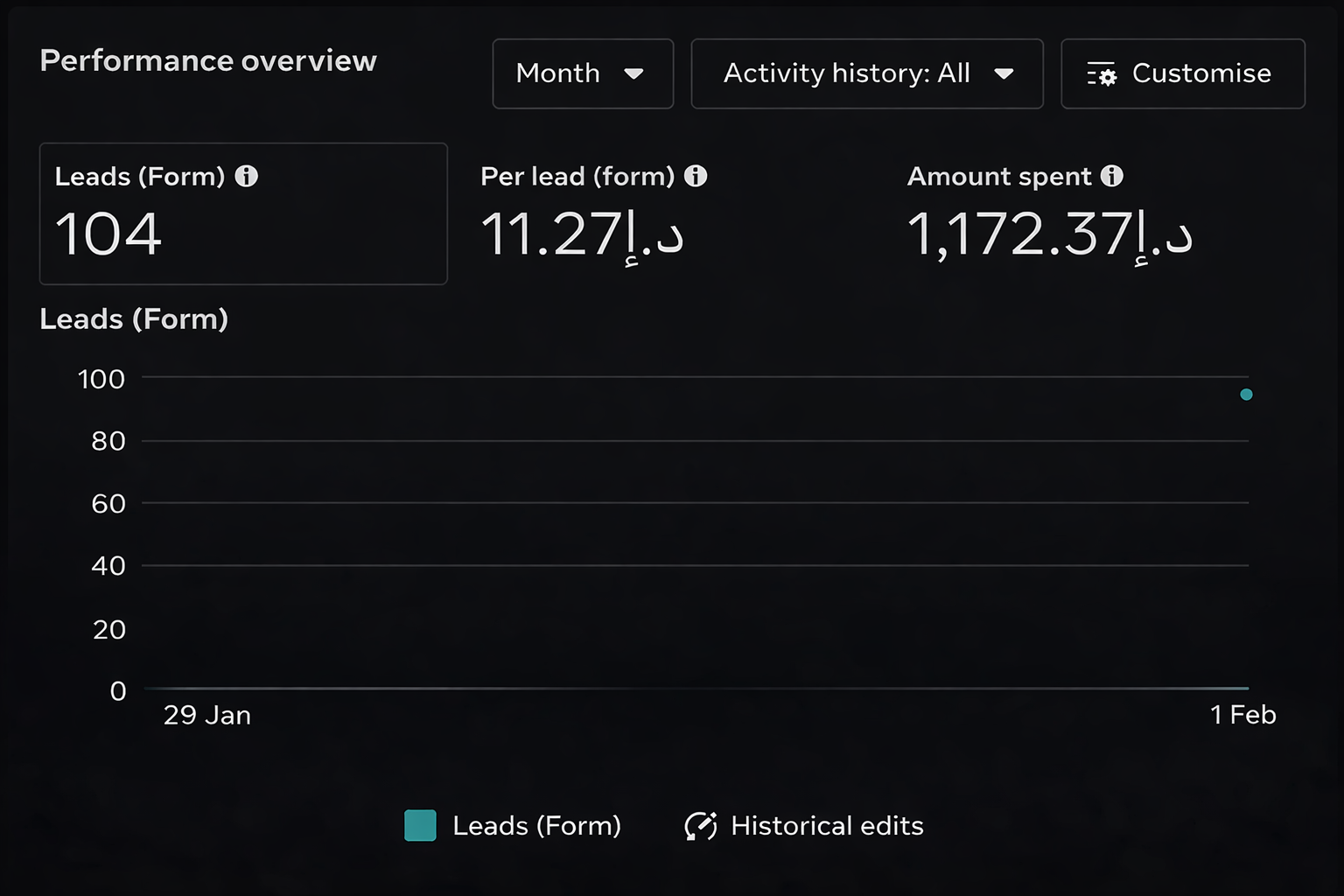Screen dimensions: 1344x896
Task: Expand the Customise options
Action: coord(1182,74)
